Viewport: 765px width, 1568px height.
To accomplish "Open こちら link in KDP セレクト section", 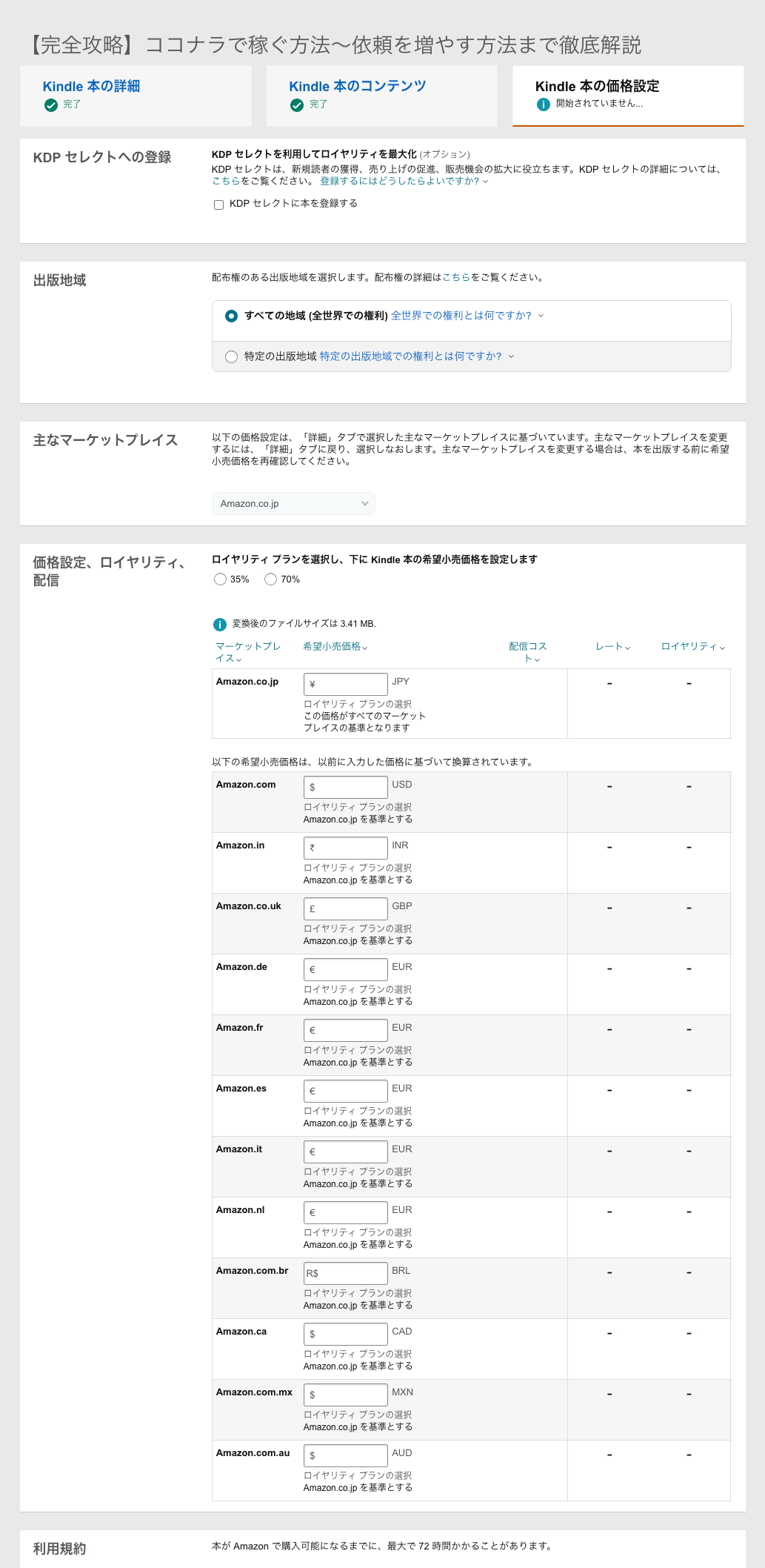I will pyautogui.click(x=226, y=181).
